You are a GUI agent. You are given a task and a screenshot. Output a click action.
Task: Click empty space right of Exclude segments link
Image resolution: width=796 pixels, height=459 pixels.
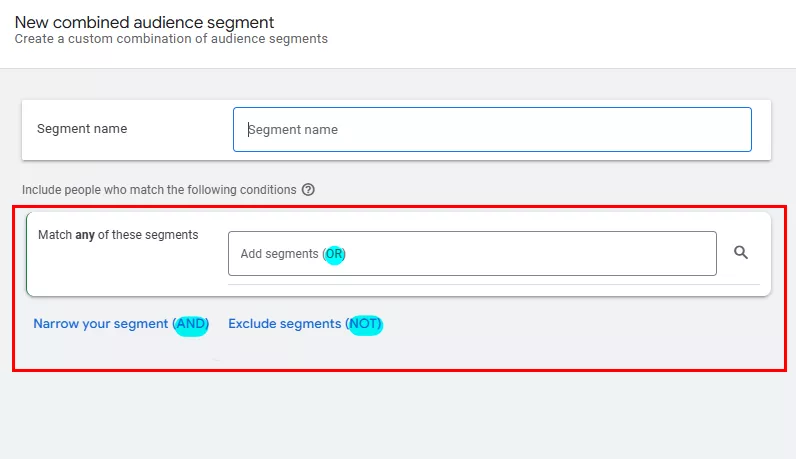[x=560, y=324]
